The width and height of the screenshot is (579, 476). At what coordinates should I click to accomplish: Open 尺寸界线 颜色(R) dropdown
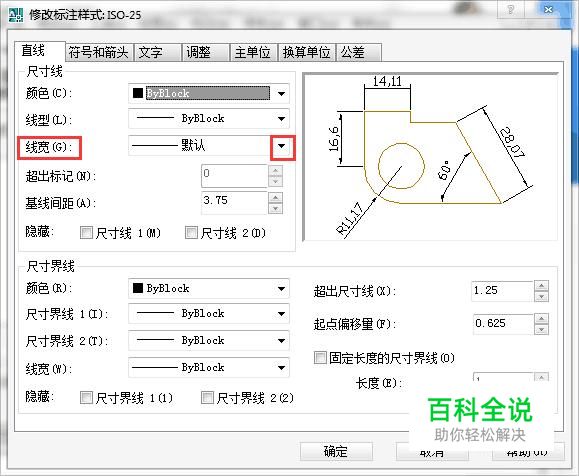pos(209,288)
